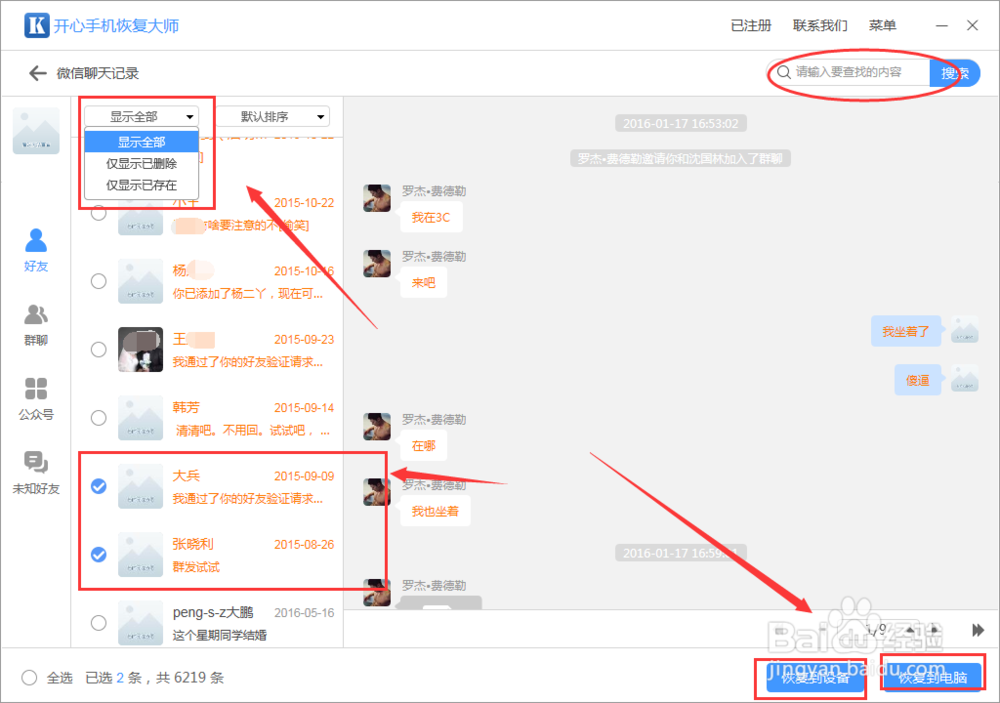Open the 好友 friends category
Screen dimensions: 1000x703
pos(36,250)
